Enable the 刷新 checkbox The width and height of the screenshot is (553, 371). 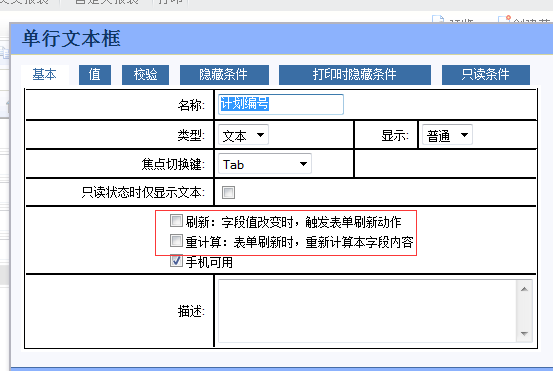[176, 221]
